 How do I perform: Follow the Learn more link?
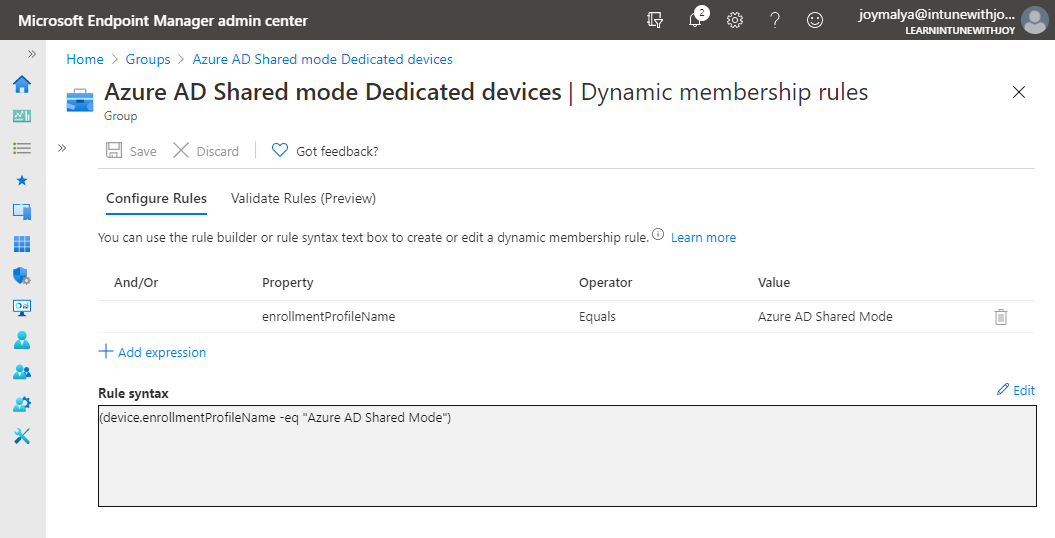click(x=703, y=237)
